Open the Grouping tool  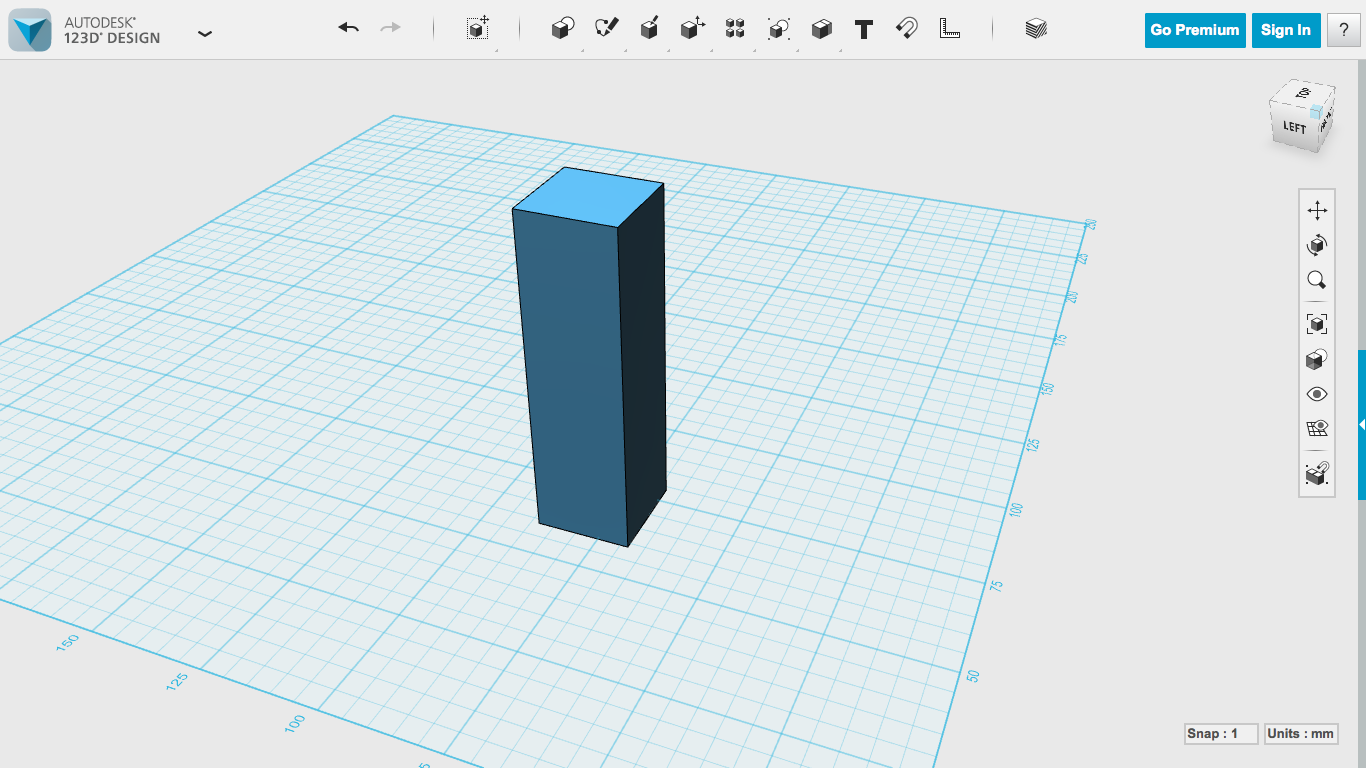coord(778,28)
